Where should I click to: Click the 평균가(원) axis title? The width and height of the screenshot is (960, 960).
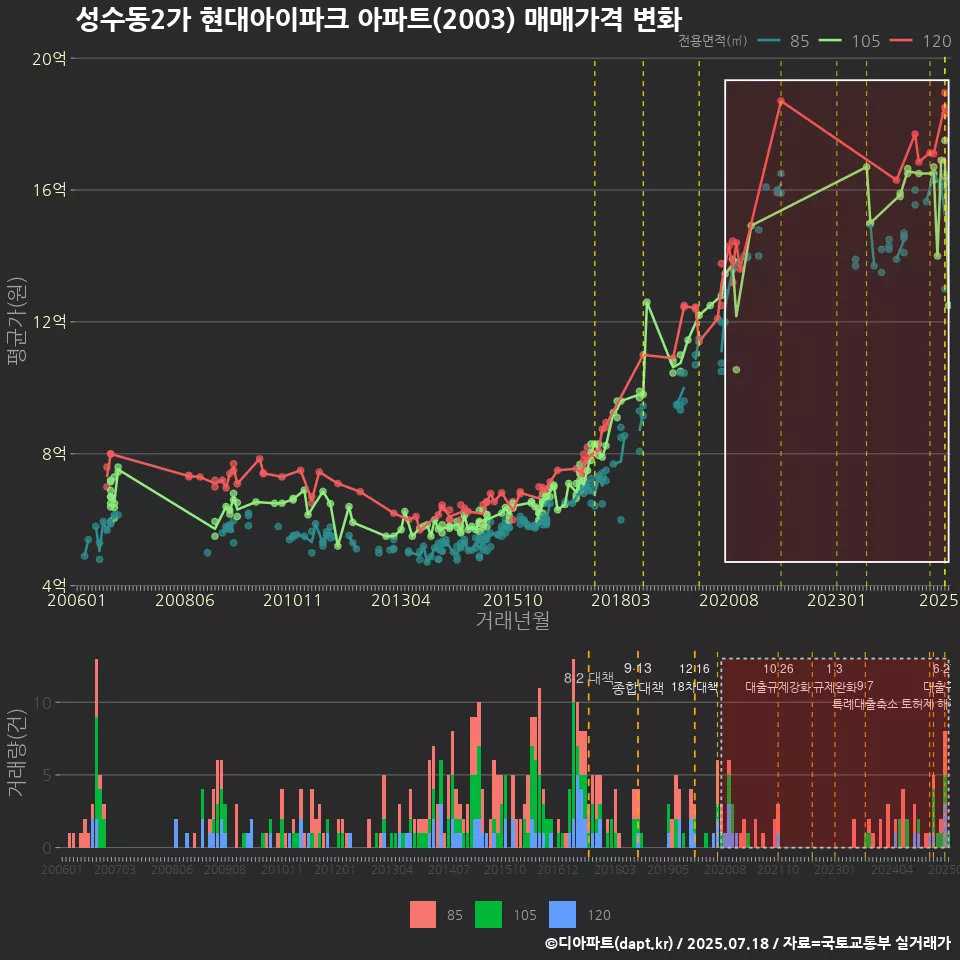(x=17, y=321)
